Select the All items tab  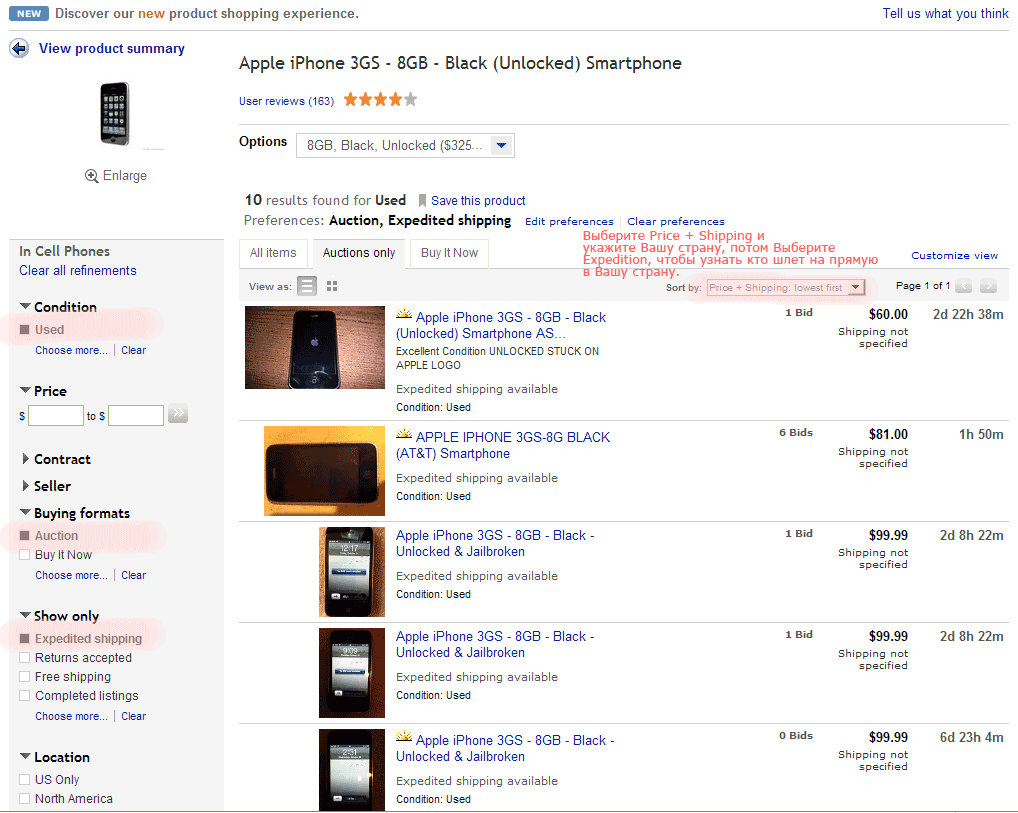coord(272,253)
